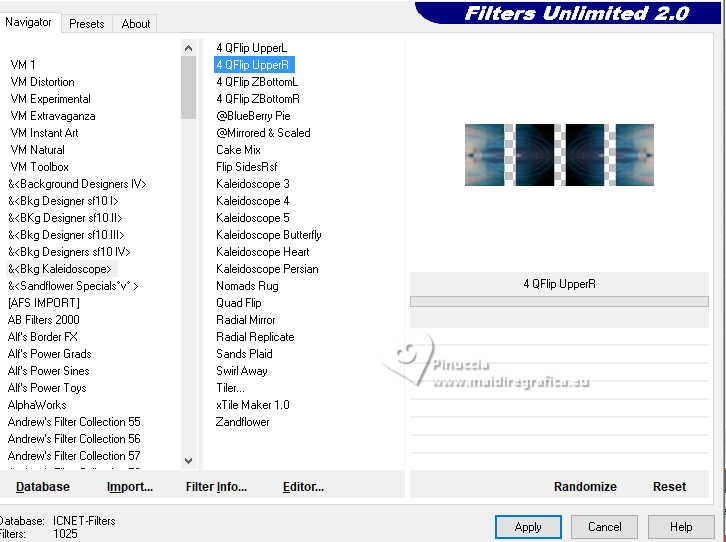
Task: Select Nomads Rug filter
Action: pos(247,286)
